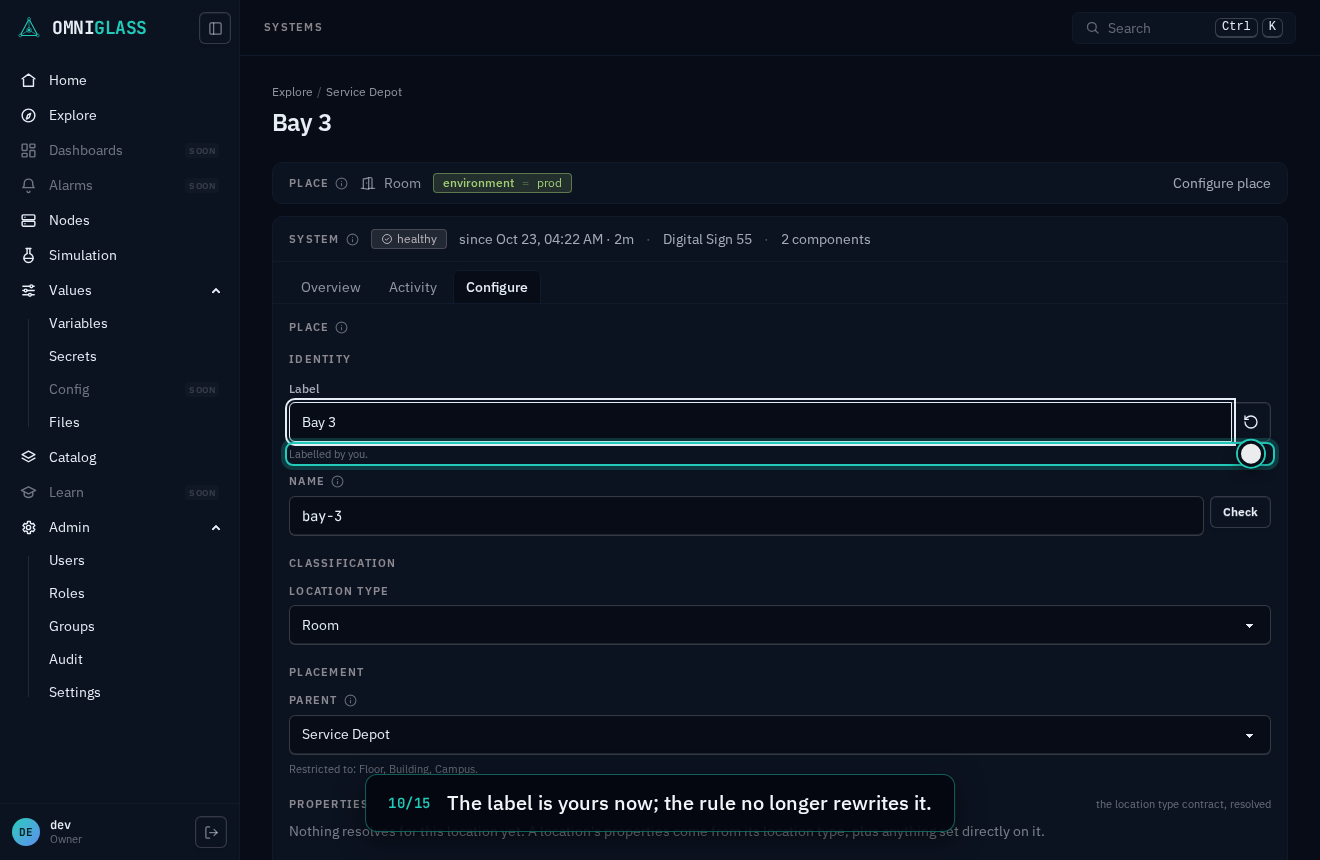Open Groups under Admin
The image size is (1320, 860).
(x=72, y=626)
